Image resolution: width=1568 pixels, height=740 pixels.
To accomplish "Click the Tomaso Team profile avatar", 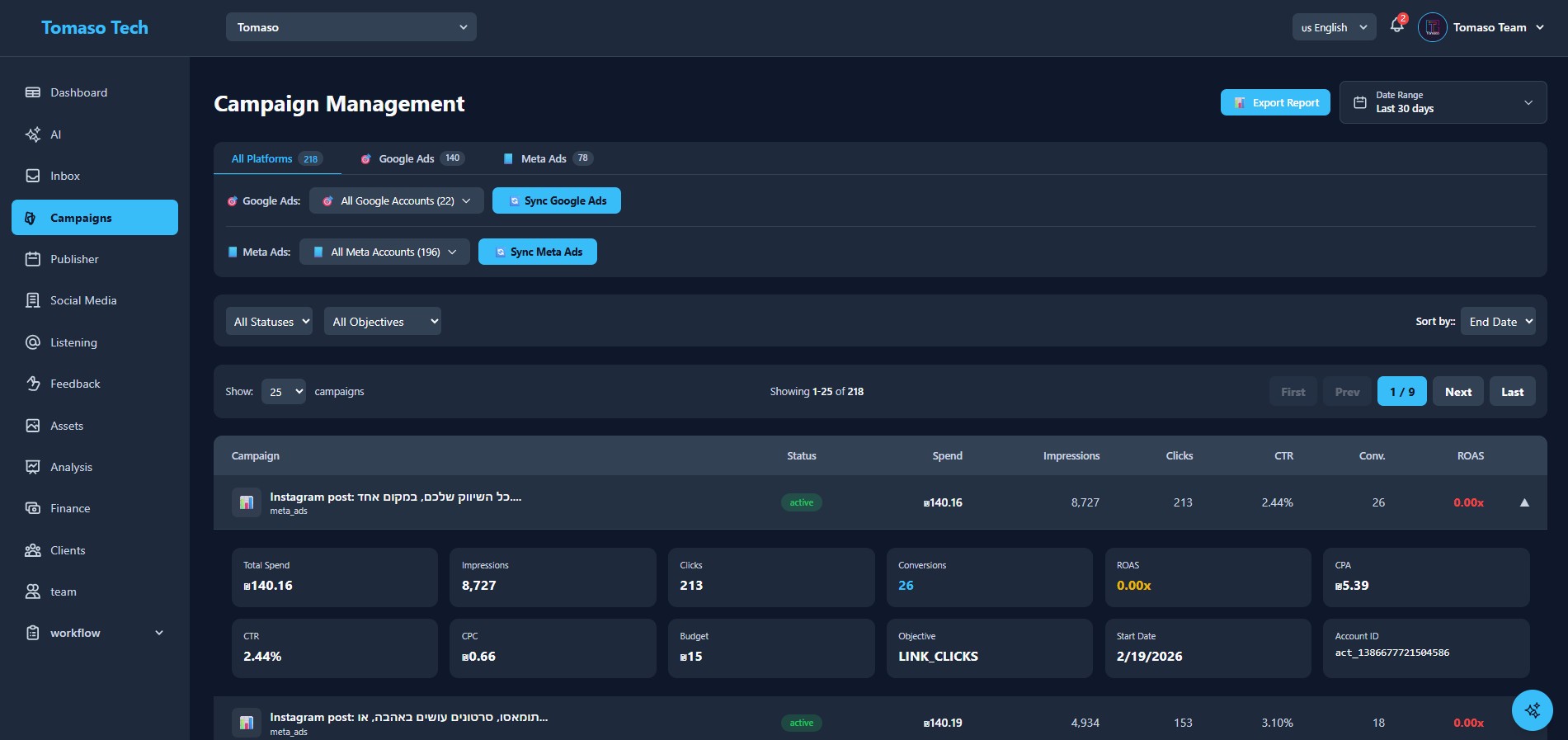I will (1432, 27).
